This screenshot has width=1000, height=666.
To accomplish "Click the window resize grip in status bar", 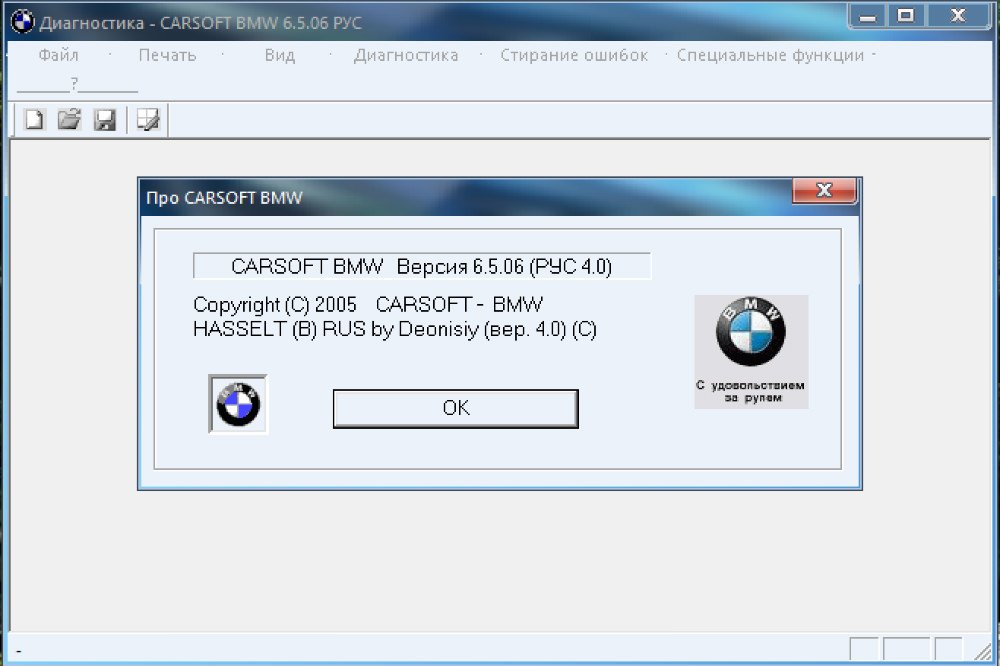I will [983, 649].
